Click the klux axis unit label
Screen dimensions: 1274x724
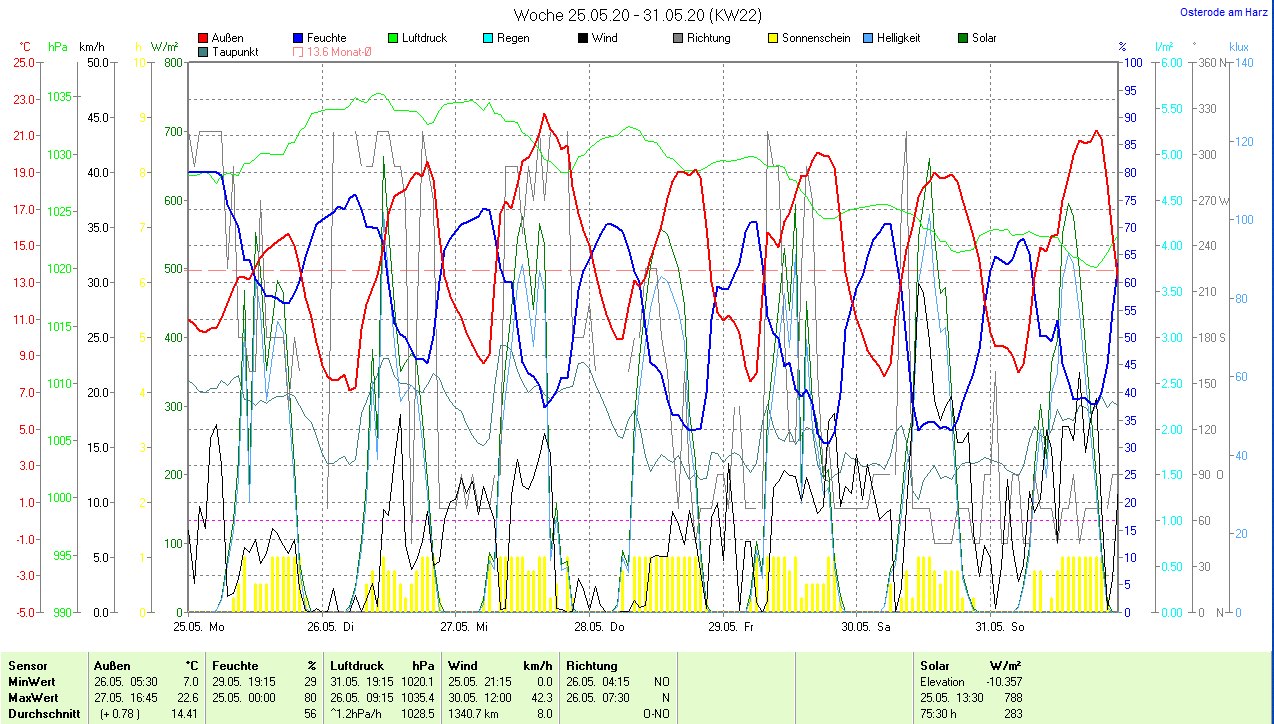(x=1238, y=47)
